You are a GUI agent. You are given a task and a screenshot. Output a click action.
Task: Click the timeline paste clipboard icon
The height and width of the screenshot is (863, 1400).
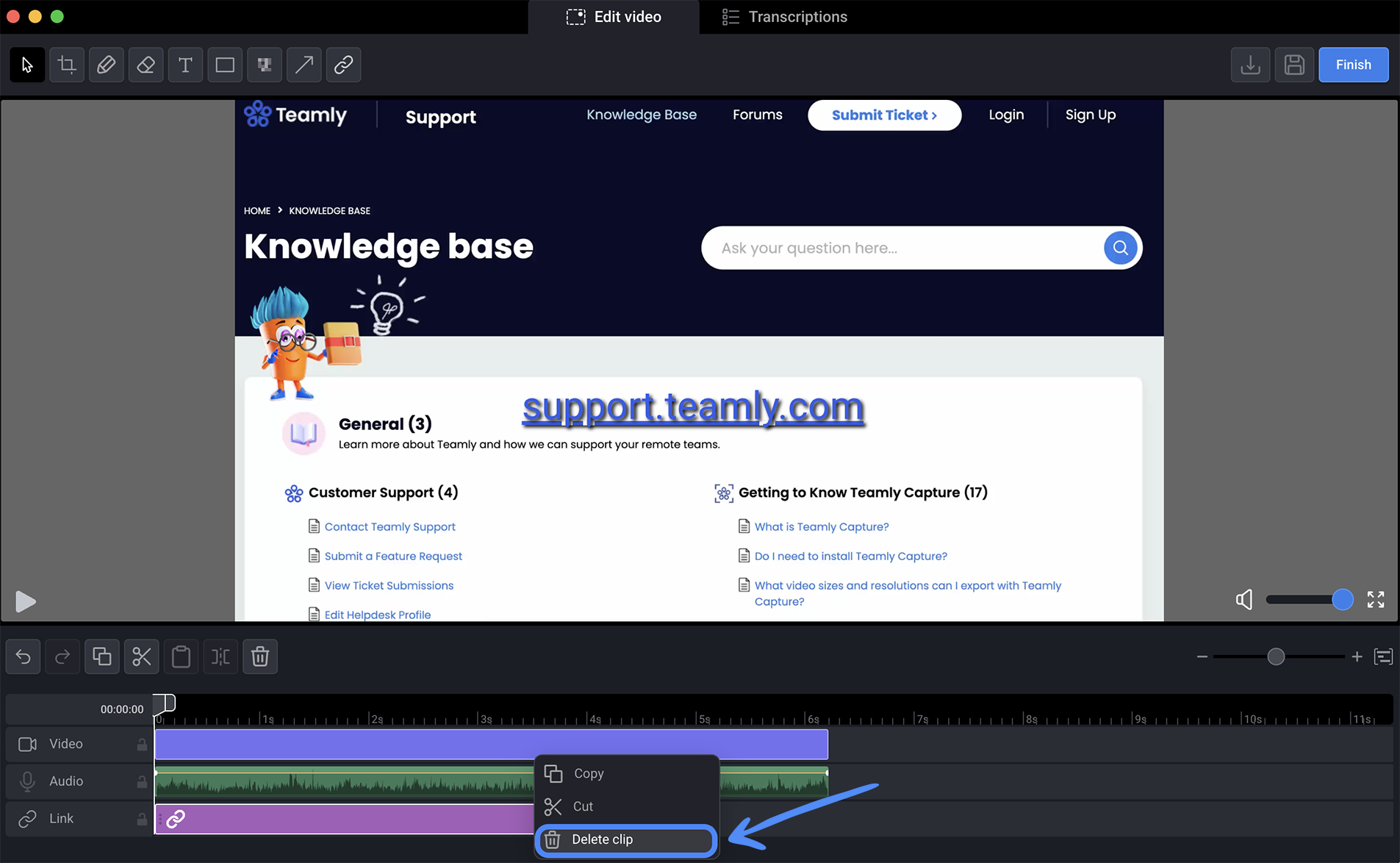[x=181, y=656]
